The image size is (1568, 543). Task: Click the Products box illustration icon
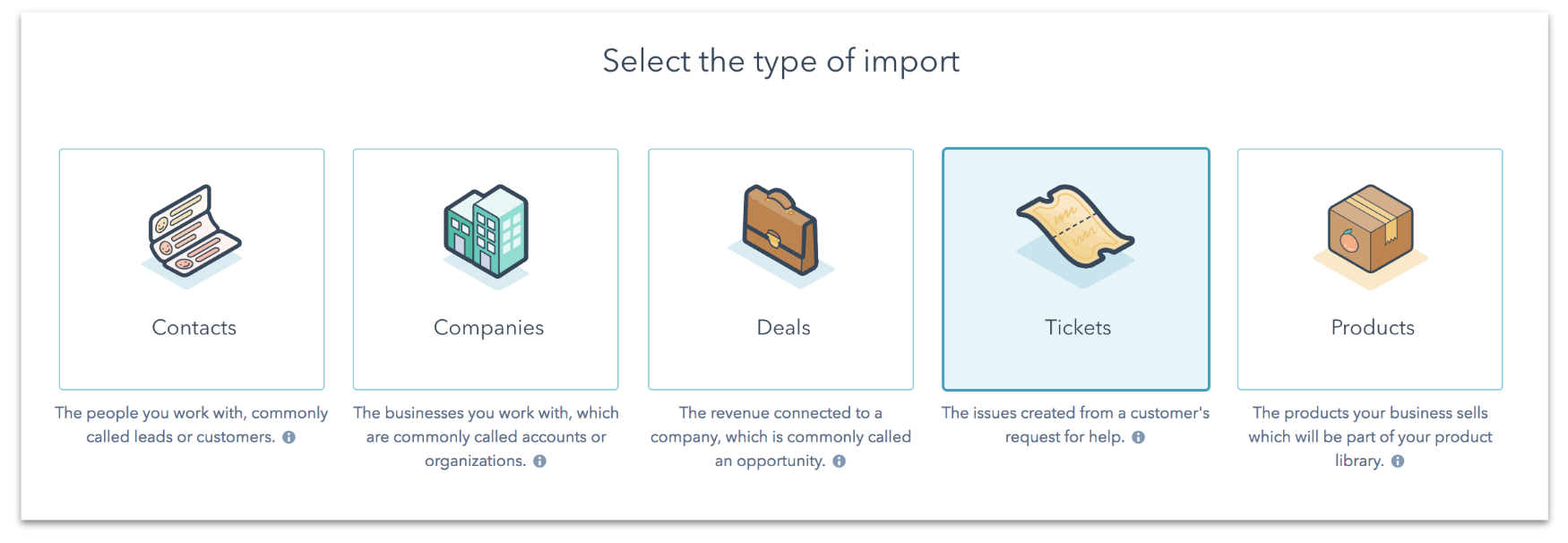[1370, 237]
